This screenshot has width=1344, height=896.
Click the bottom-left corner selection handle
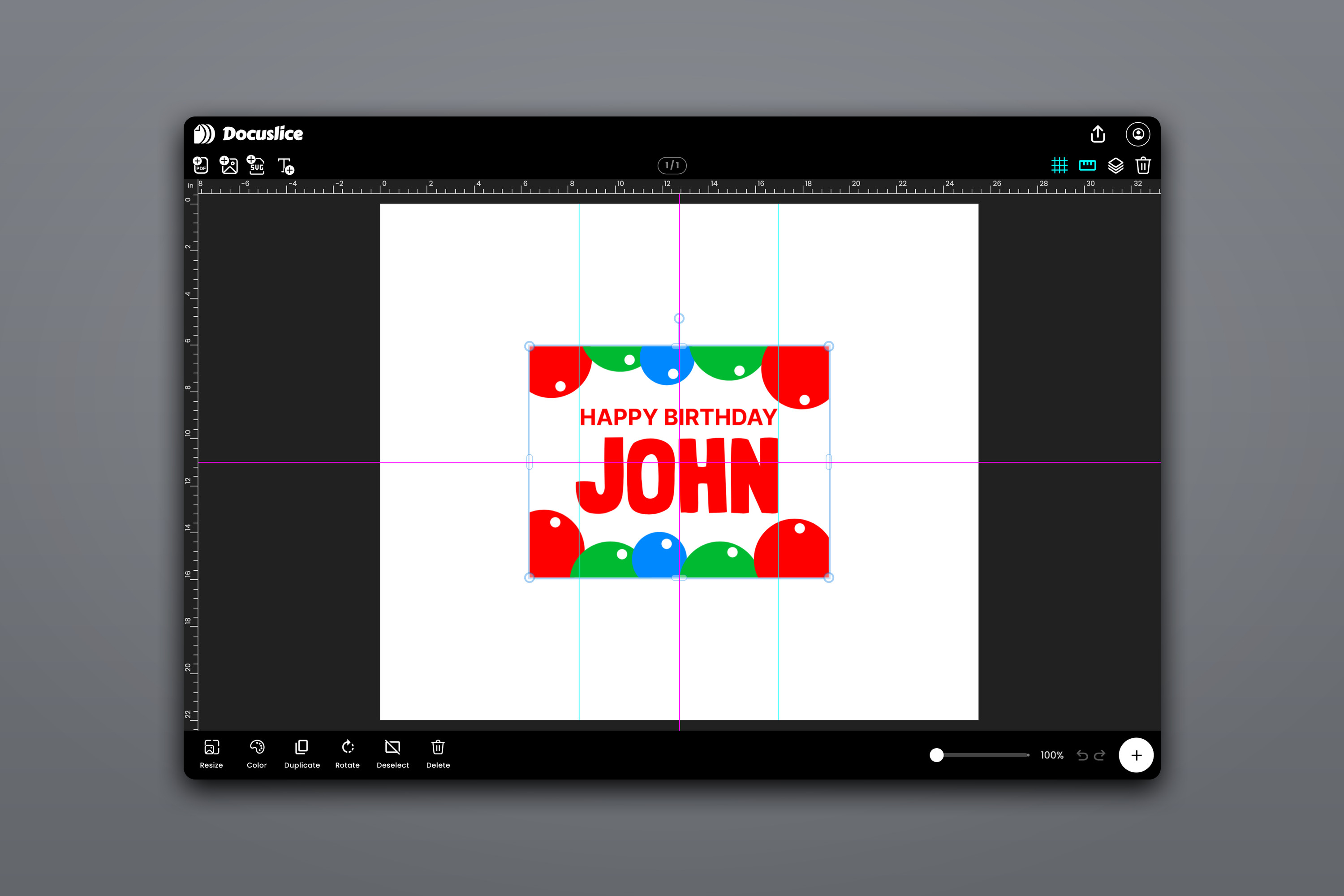point(529,578)
